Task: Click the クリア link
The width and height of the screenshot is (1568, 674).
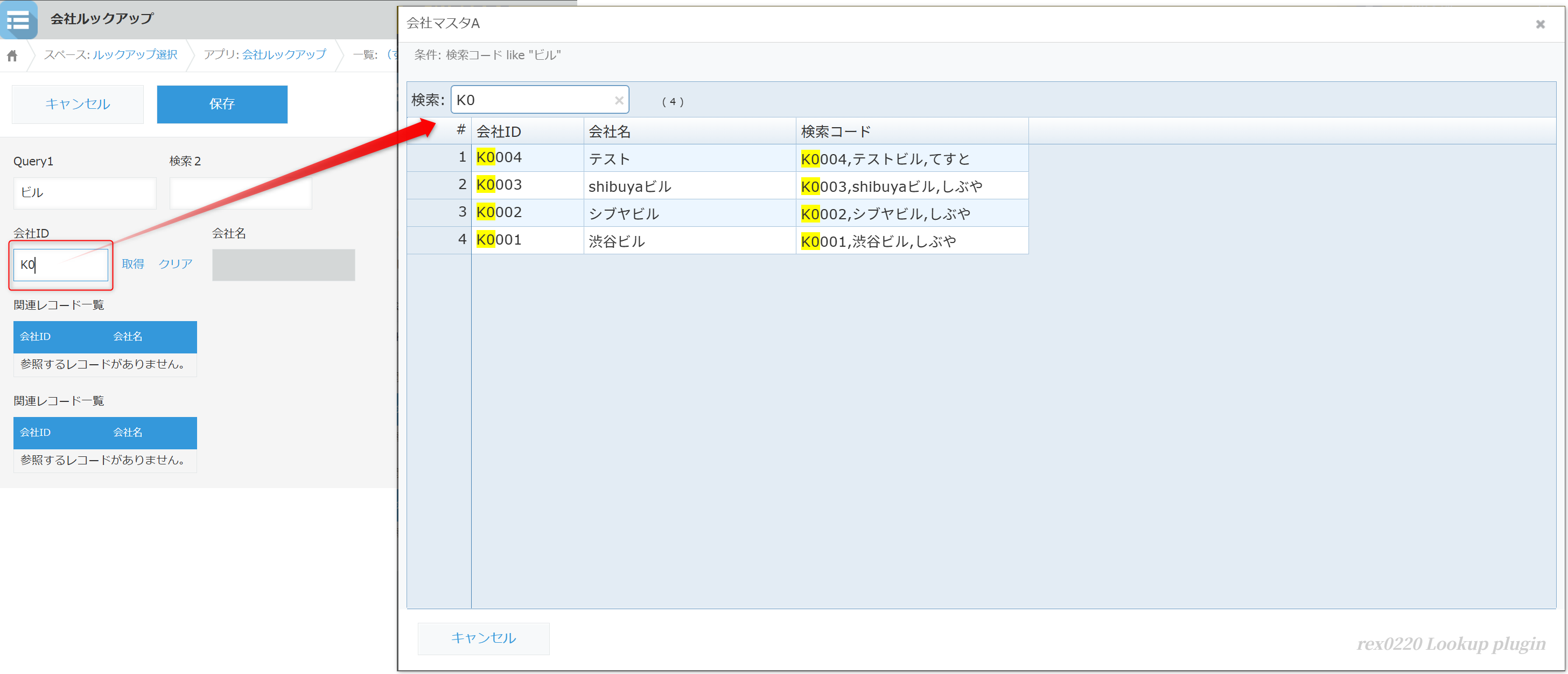Action: click(x=176, y=263)
